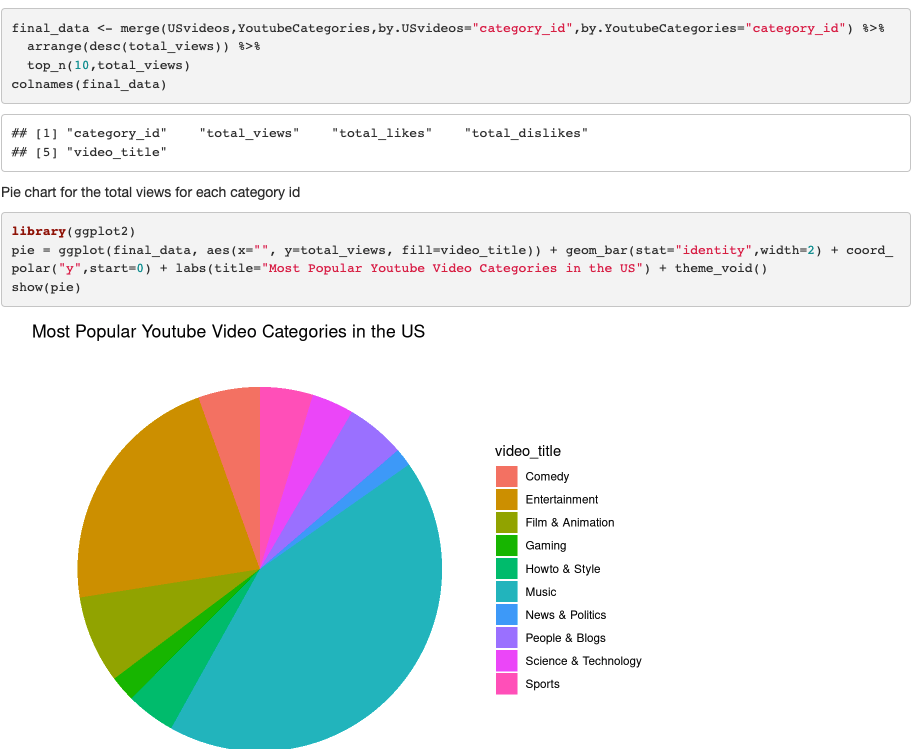Click the show(pie) code line

tap(48, 287)
